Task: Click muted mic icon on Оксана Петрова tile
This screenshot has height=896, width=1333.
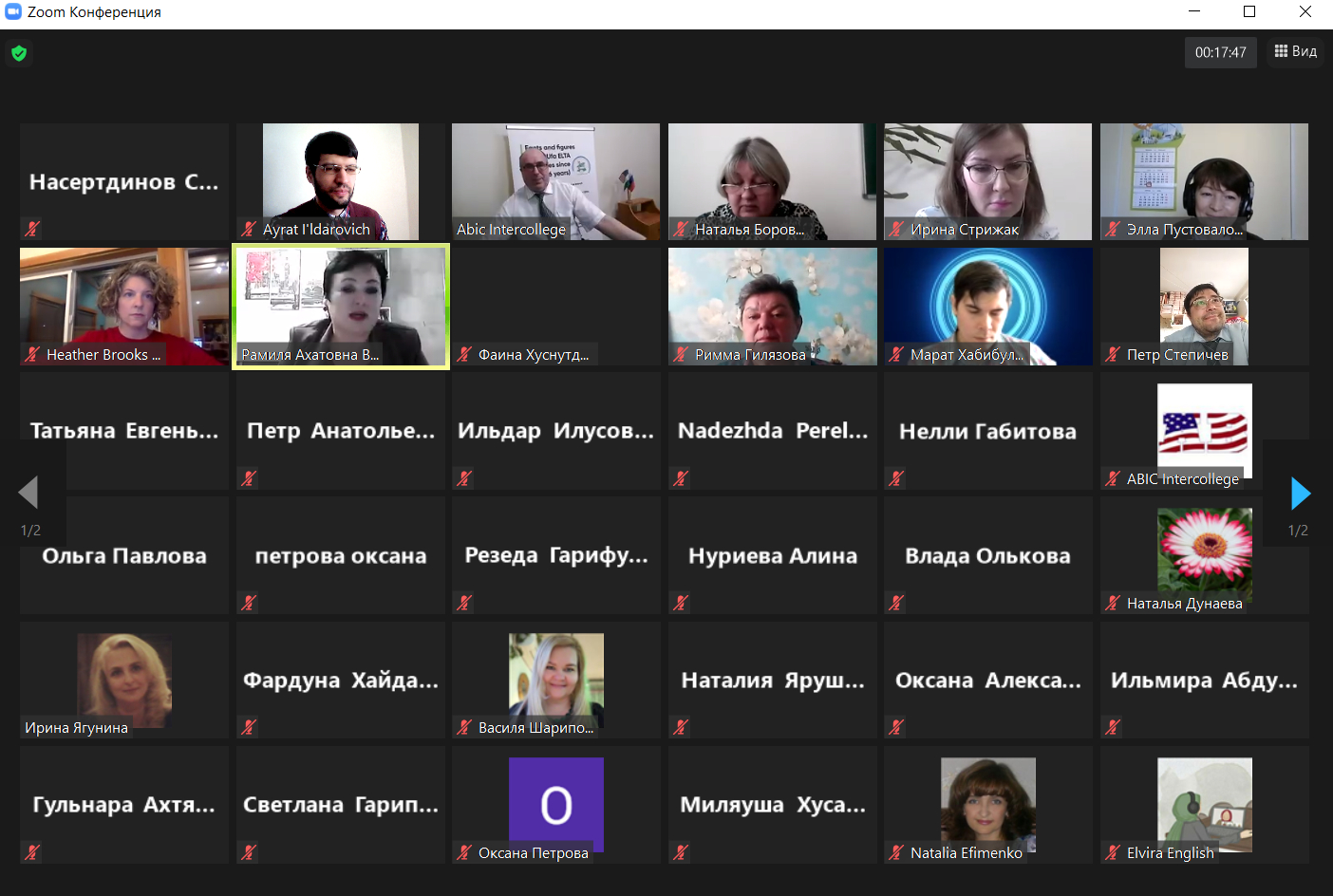Action: pyautogui.click(x=464, y=852)
